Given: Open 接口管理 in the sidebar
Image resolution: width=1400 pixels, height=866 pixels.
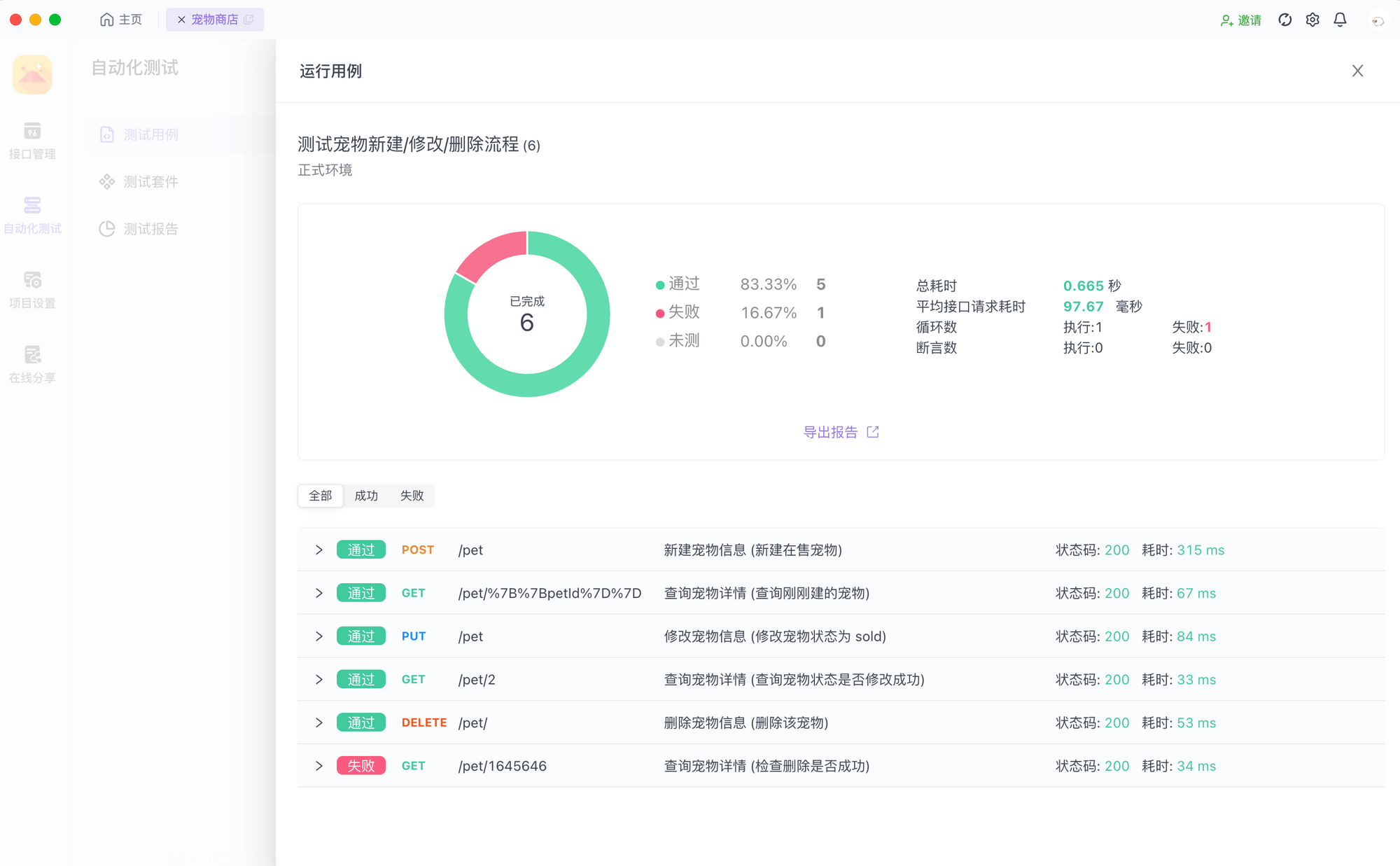Looking at the screenshot, I should point(32,140).
